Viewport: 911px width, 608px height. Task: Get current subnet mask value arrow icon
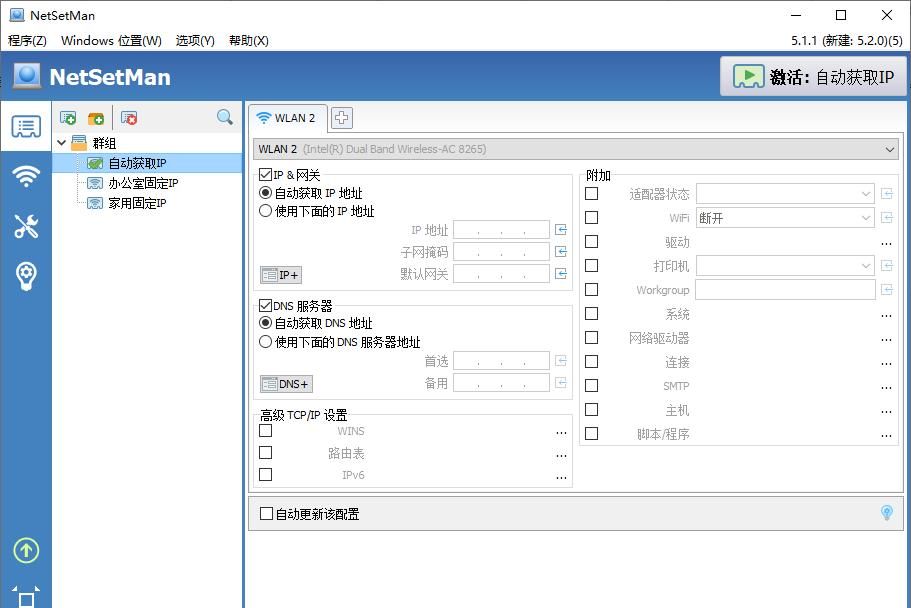(561, 252)
